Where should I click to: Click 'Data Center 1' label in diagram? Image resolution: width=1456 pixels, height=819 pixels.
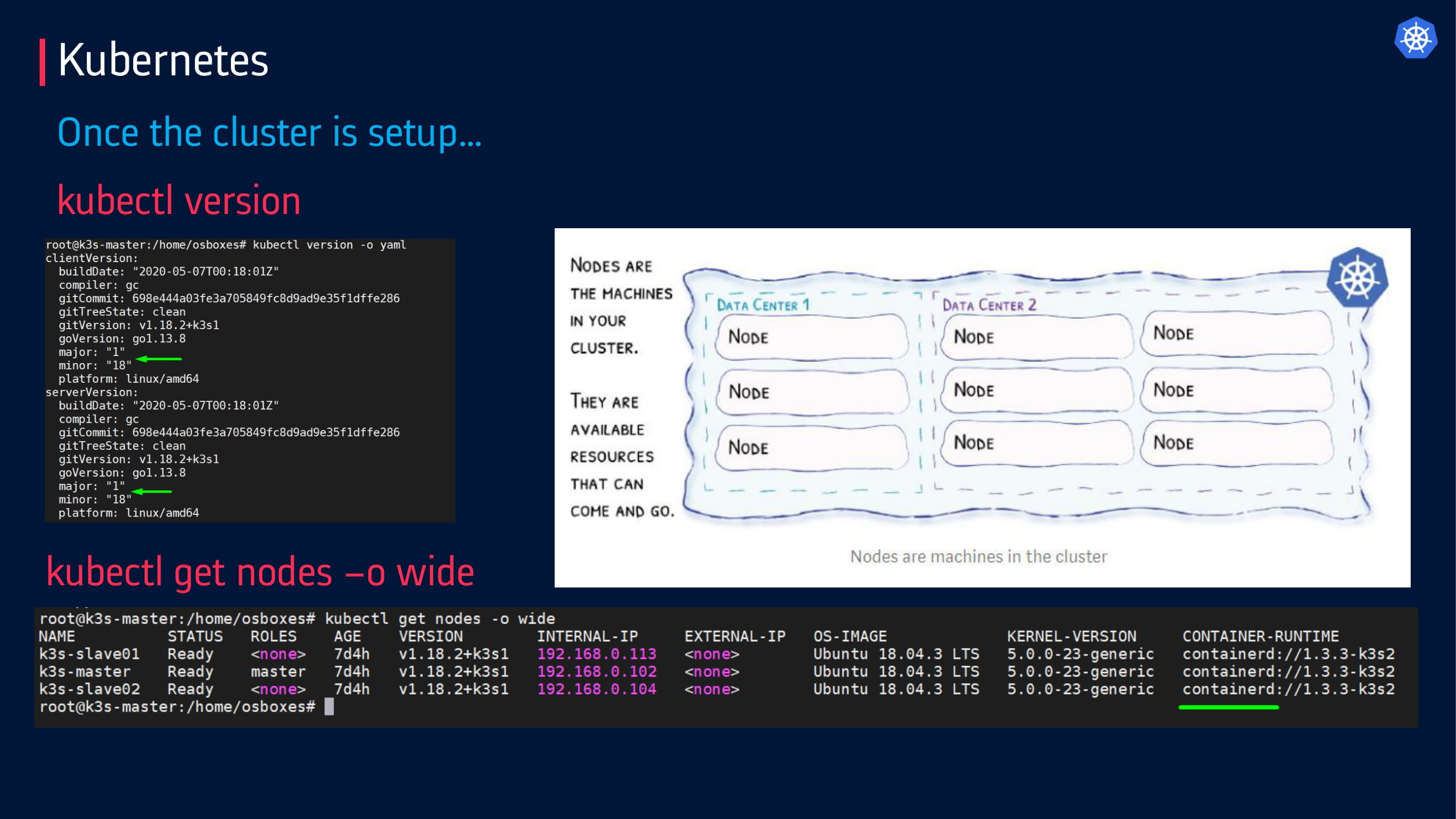pos(763,305)
